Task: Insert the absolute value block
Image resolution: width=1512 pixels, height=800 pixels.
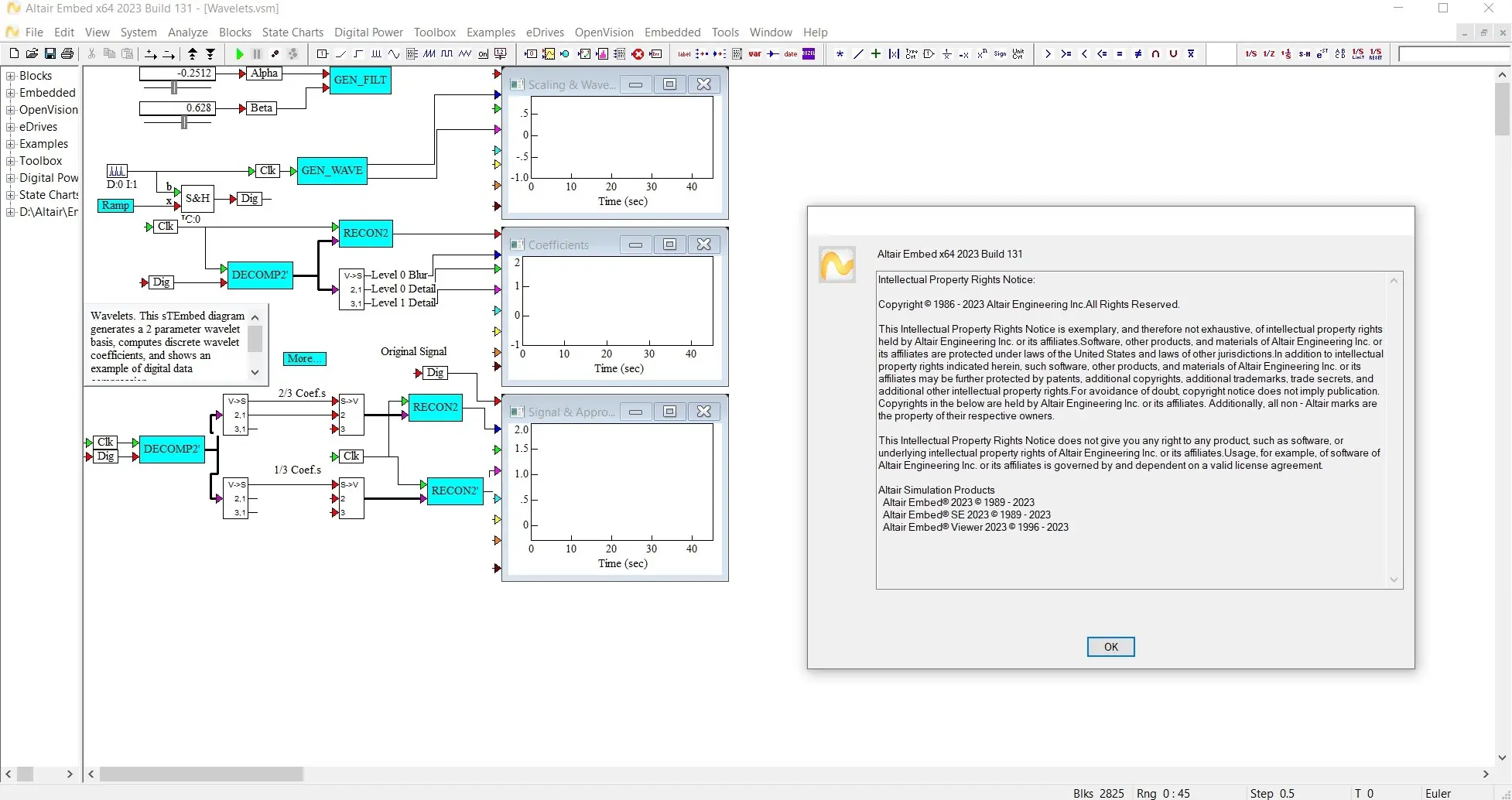Action: pos(894,53)
